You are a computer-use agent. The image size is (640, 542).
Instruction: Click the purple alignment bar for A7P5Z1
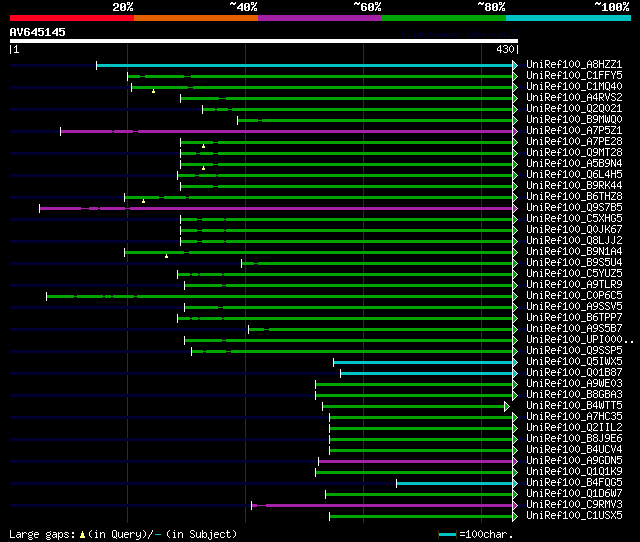click(287, 131)
